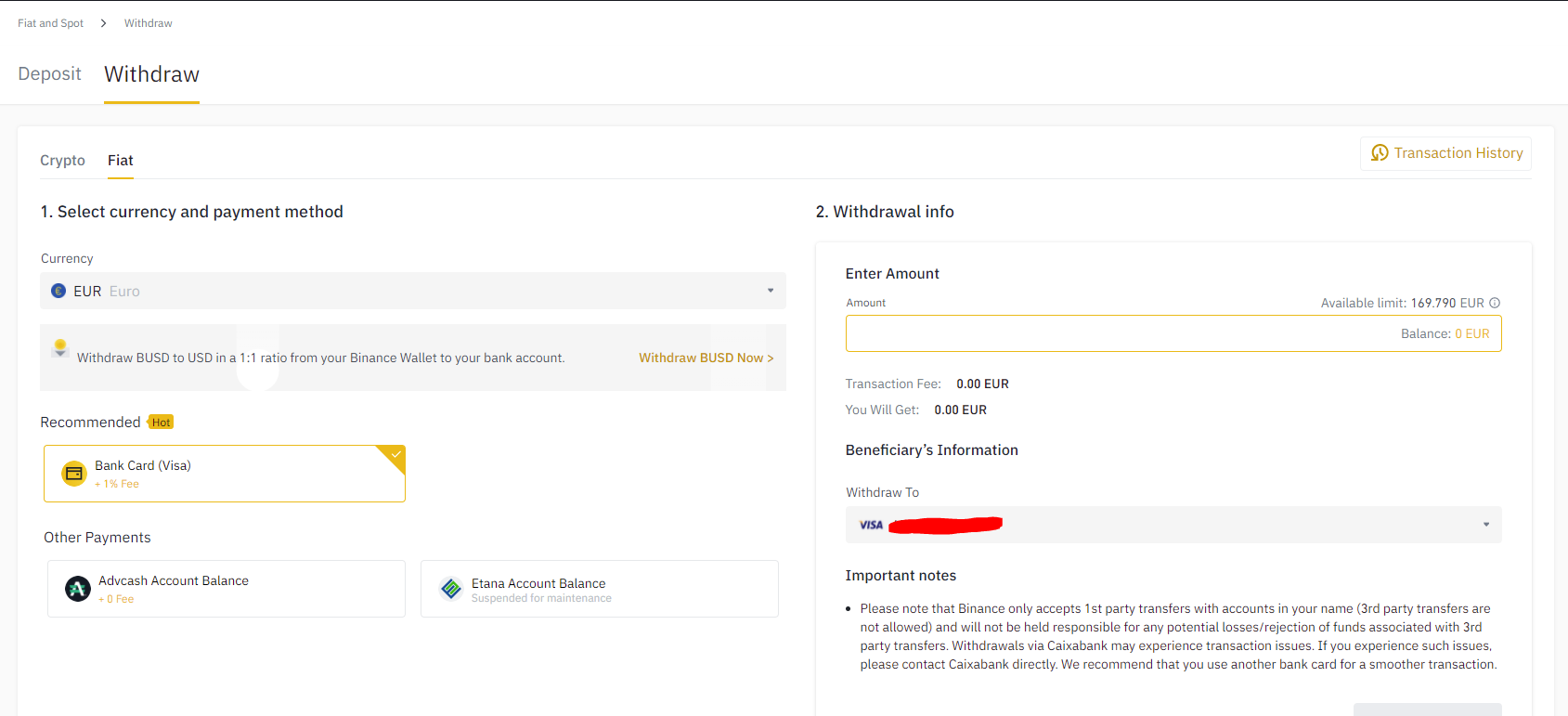Click the Beneficiary's Information heading
Screen dimensions: 1568x716
click(x=932, y=450)
